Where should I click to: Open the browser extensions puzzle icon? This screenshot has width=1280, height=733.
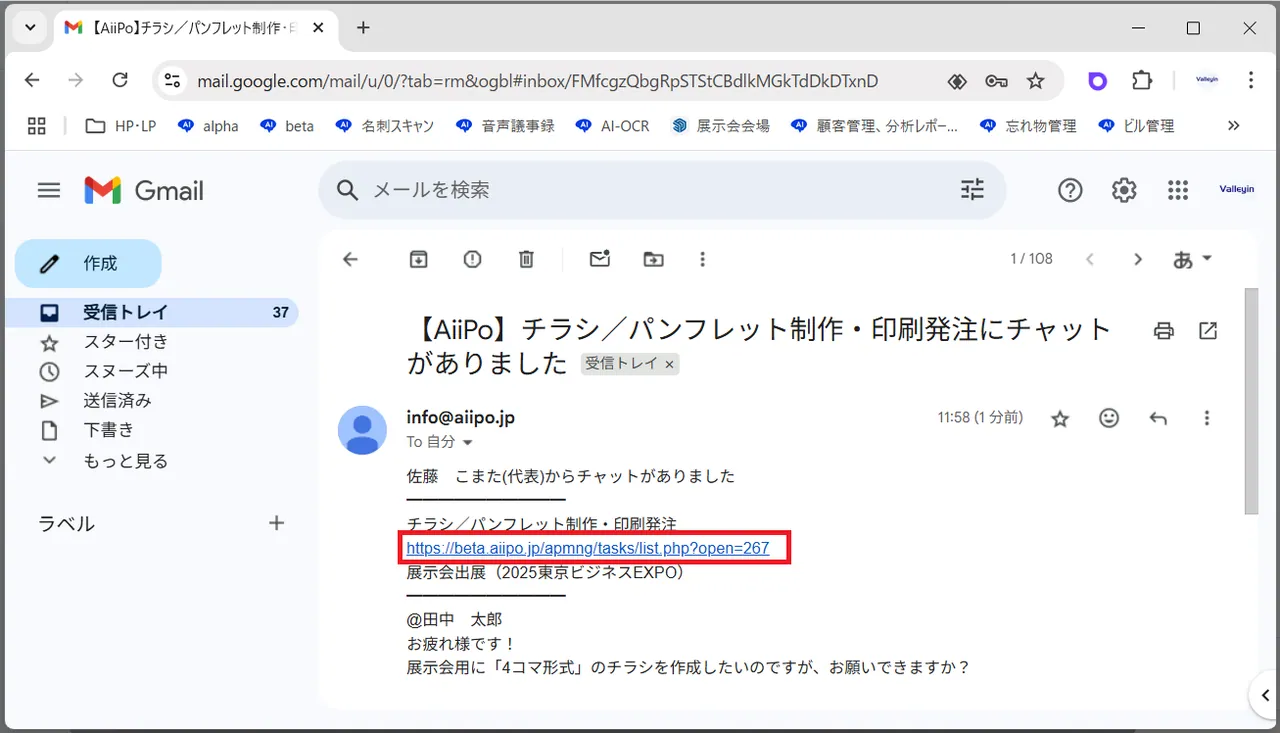tap(1142, 81)
